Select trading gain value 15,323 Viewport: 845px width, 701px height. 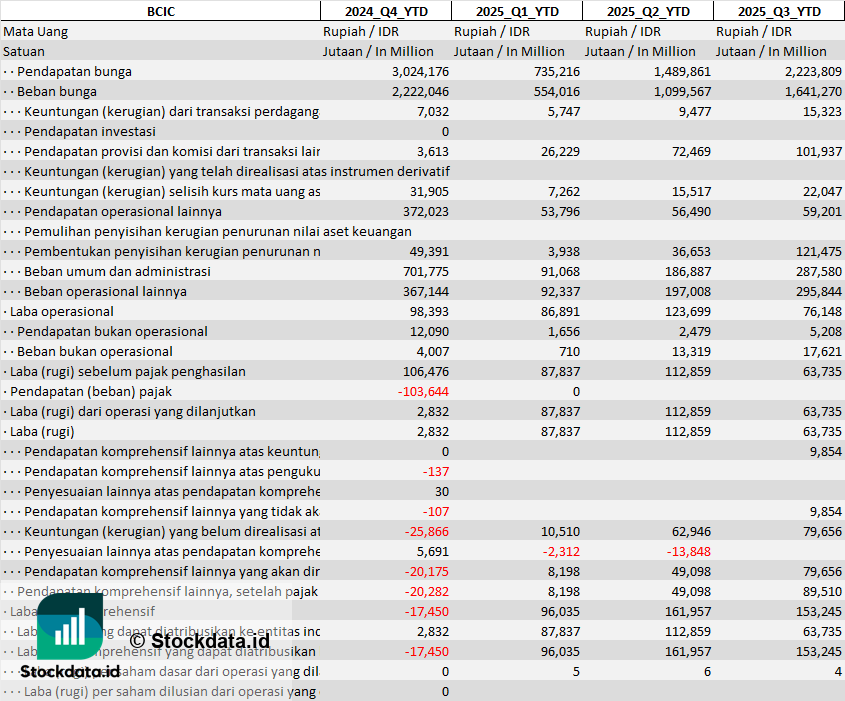822,112
